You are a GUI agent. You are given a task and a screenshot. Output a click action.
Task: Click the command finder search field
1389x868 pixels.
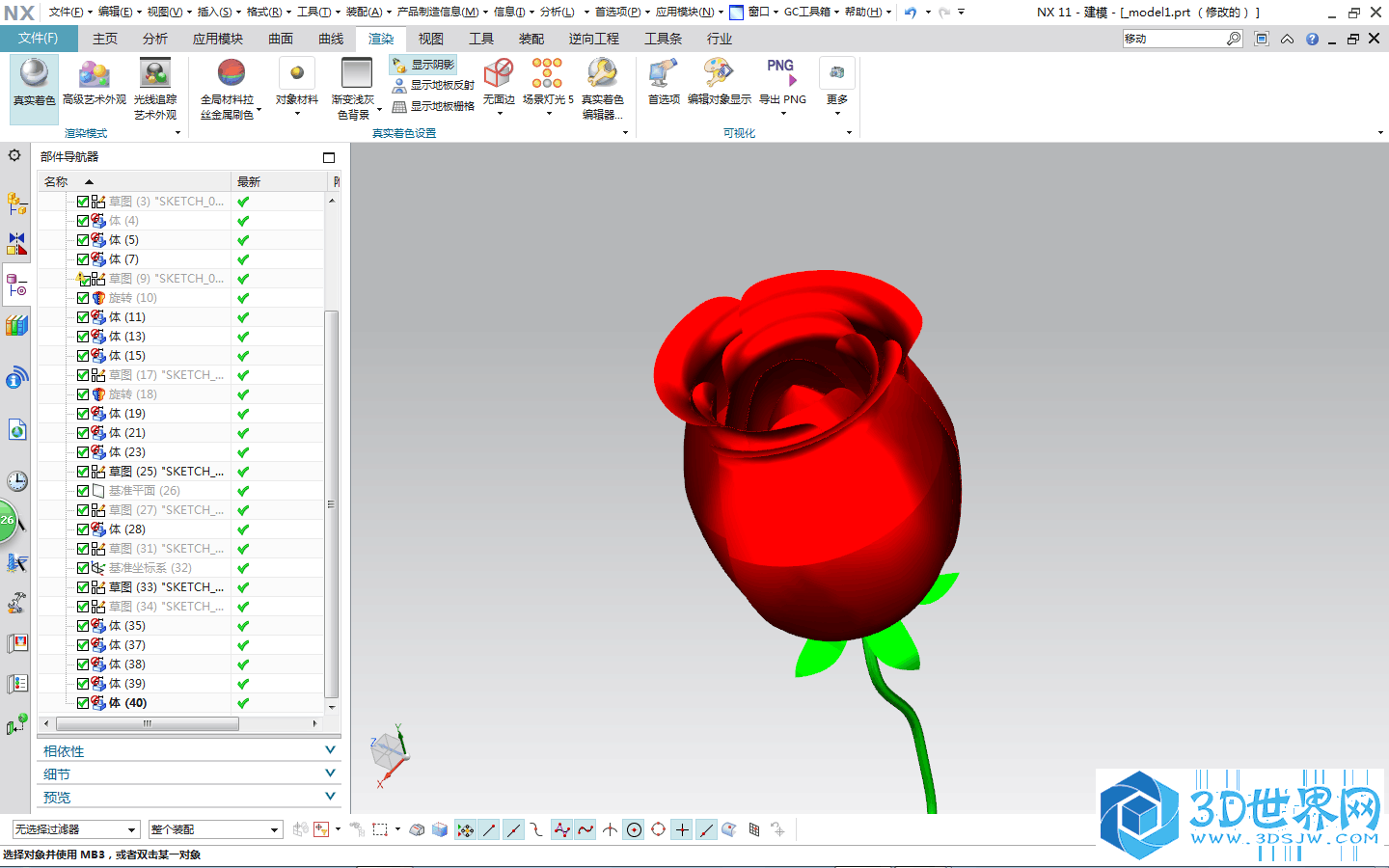(x=1174, y=39)
